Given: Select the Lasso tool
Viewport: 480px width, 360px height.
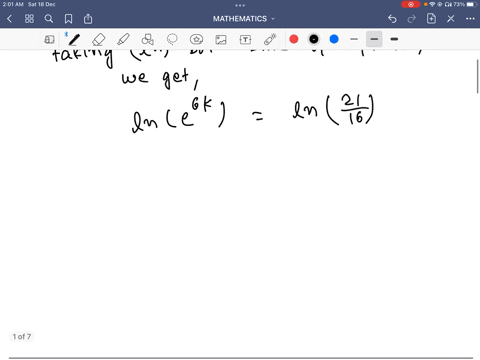Looking at the screenshot, I should (172, 39).
